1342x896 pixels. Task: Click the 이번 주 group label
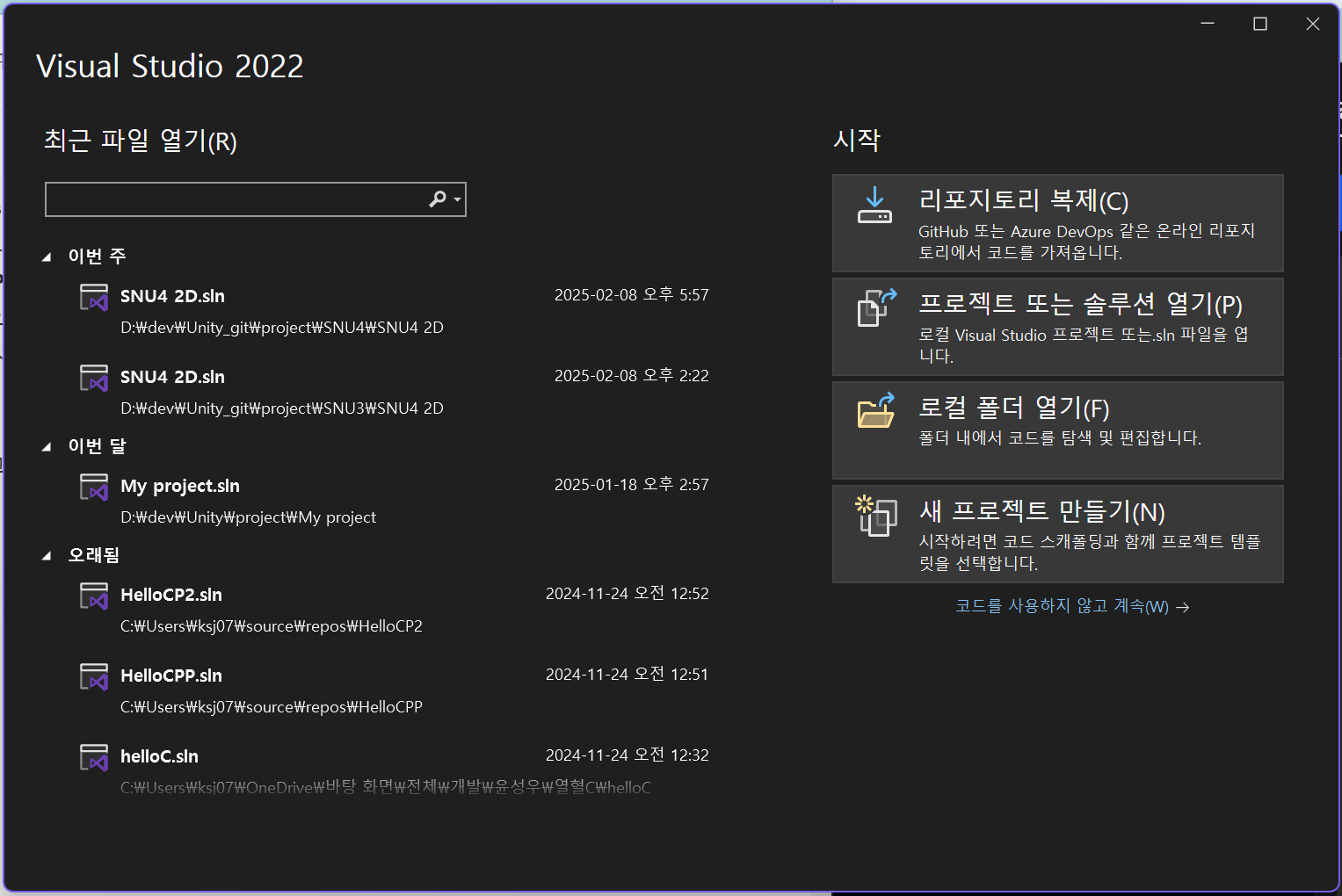point(97,257)
